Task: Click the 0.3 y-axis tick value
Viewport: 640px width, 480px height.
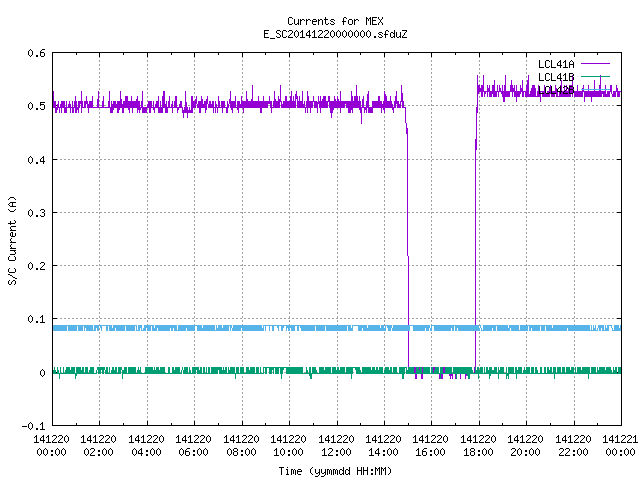Action: tap(36, 213)
